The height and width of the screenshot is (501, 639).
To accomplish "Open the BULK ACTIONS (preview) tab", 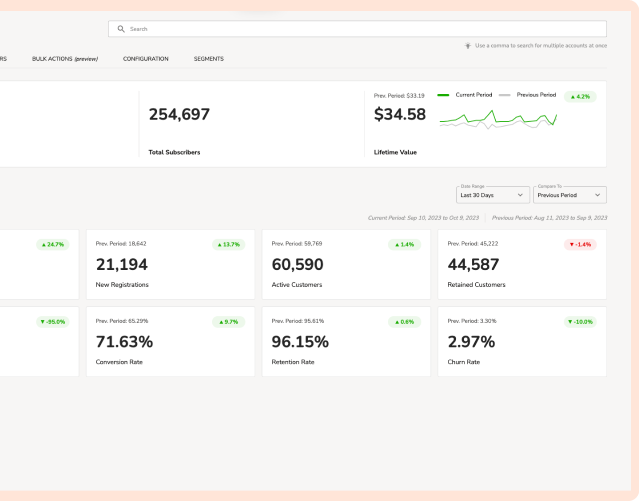I will [65, 59].
